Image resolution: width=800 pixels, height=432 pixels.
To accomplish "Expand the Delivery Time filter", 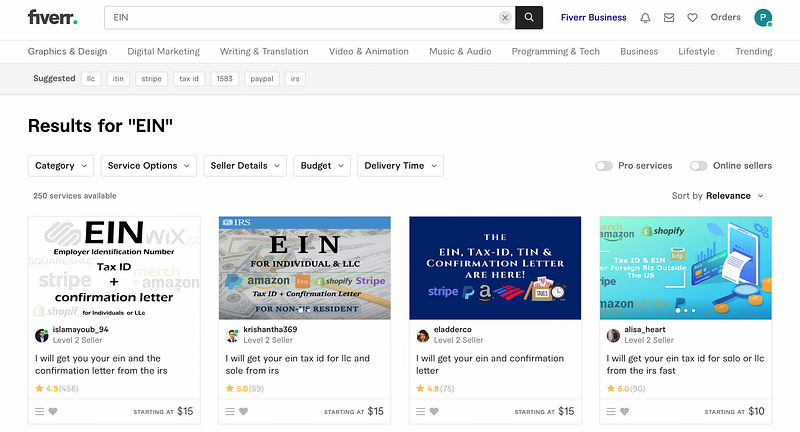I will [x=401, y=166].
